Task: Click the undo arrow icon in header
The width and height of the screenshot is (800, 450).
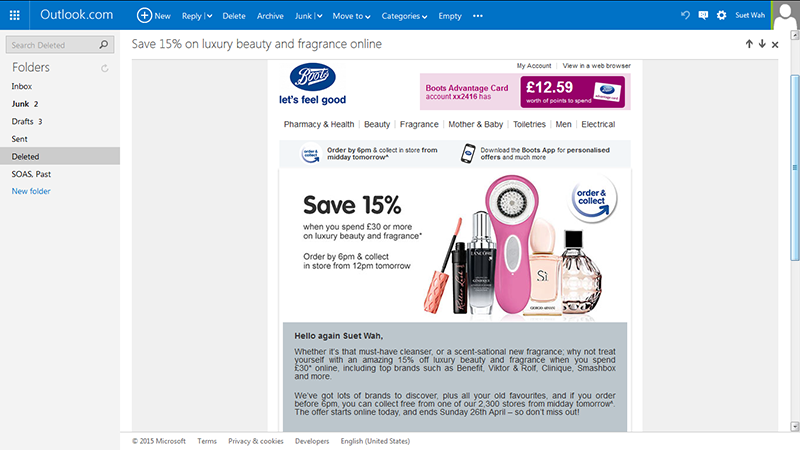Action: 685,15
